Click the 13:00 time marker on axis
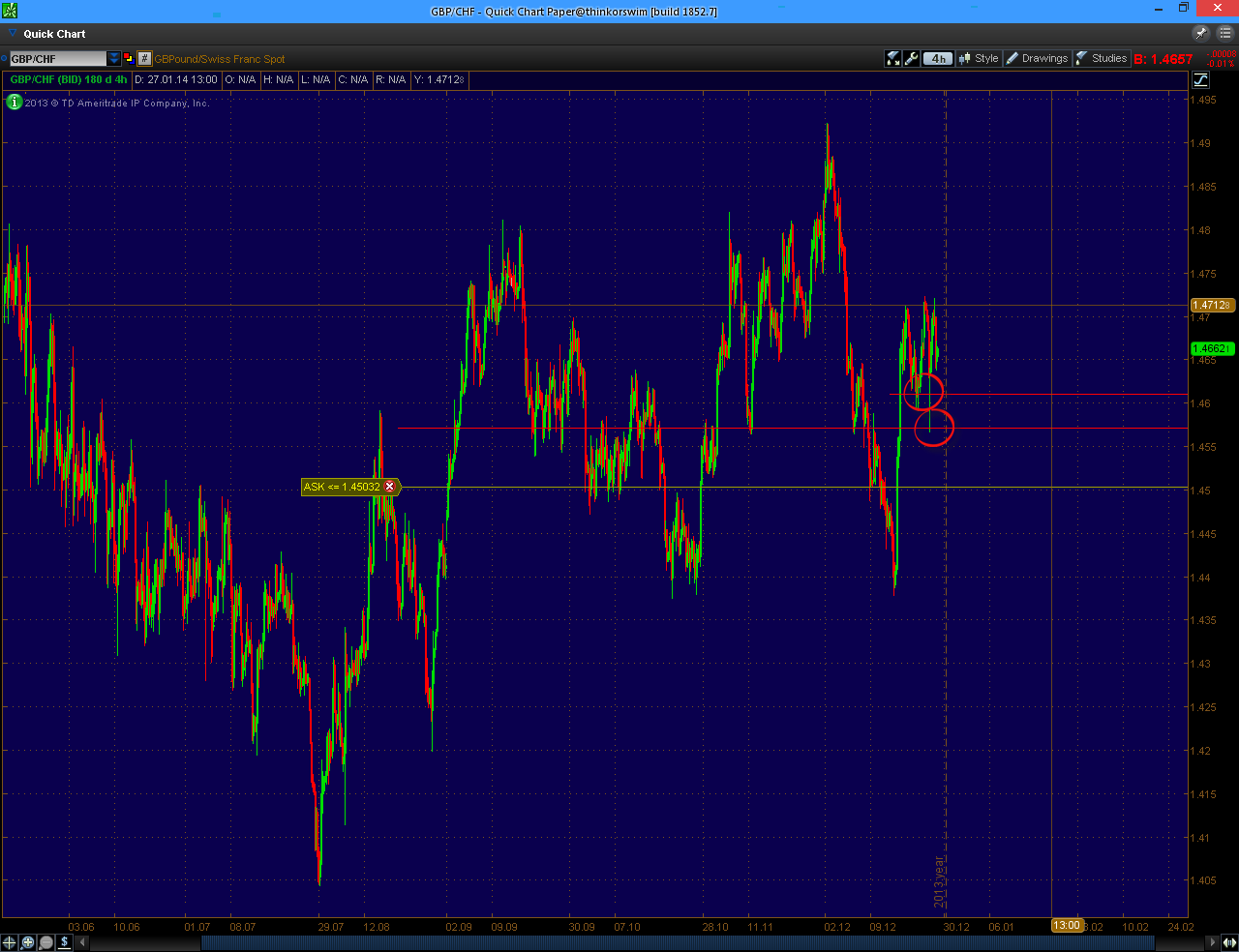The height and width of the screenshot is (952, 1239). click(1067, 926)
